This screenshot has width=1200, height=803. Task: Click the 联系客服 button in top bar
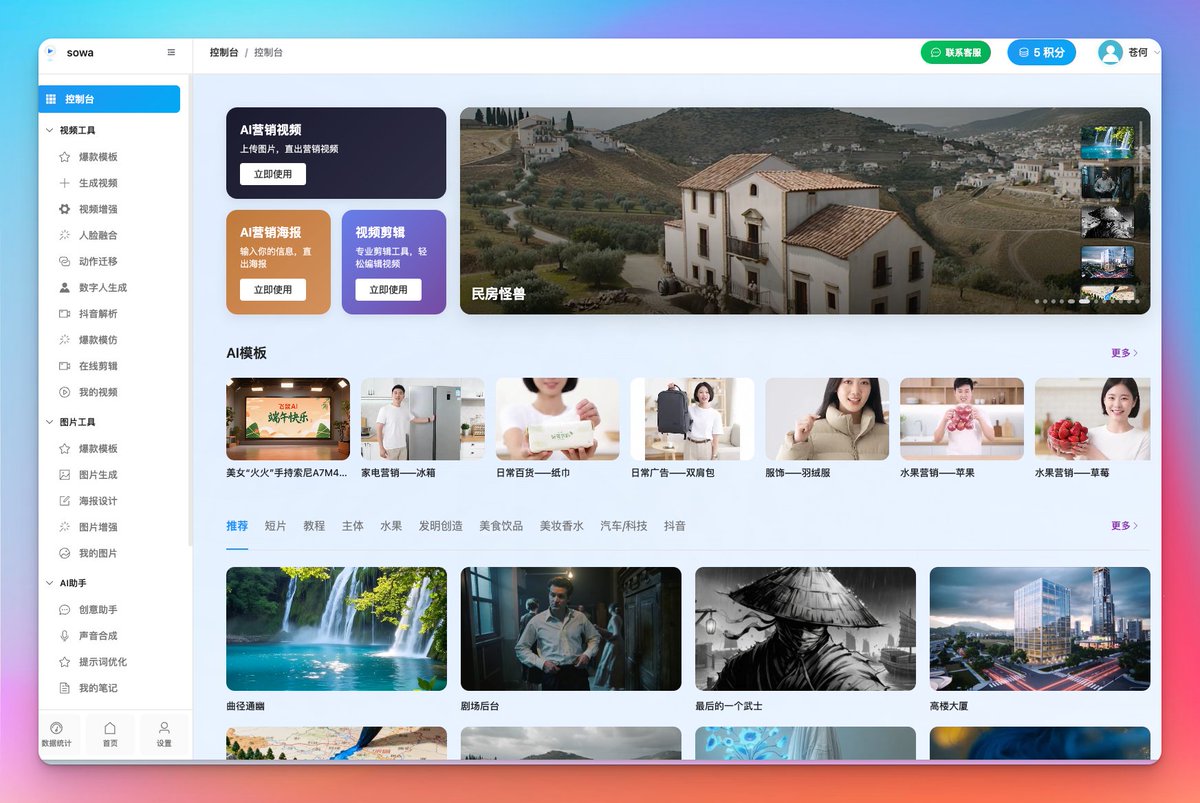click(955, 51)
